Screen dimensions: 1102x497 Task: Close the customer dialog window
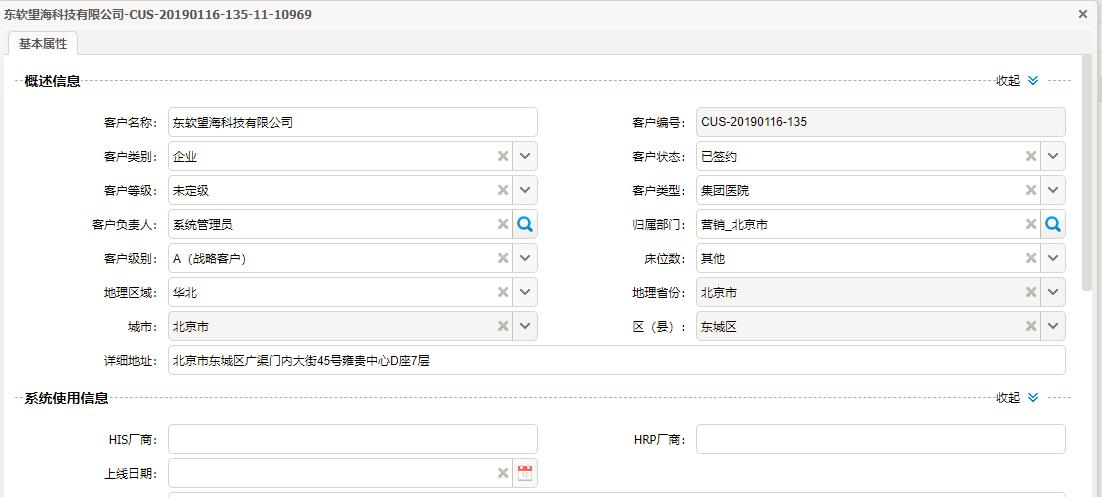click(x=1083, y=14)
